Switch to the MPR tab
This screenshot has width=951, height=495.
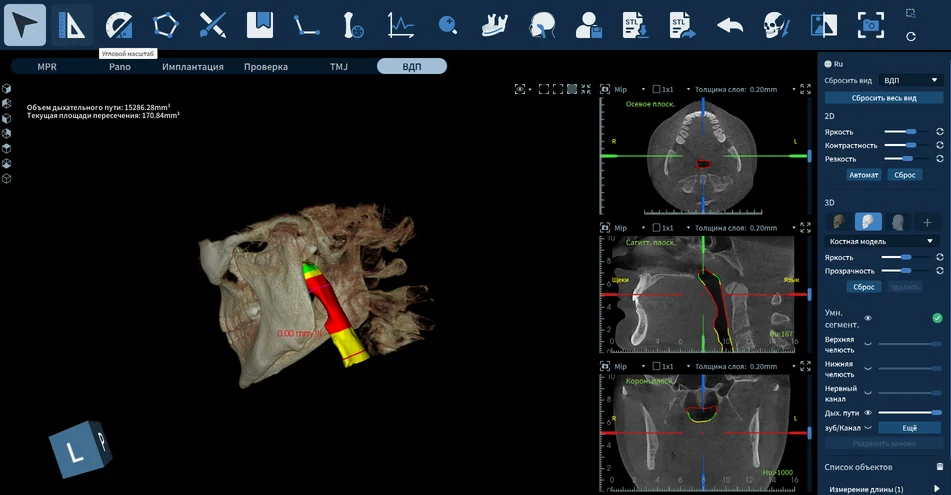[x=47, y=67]
